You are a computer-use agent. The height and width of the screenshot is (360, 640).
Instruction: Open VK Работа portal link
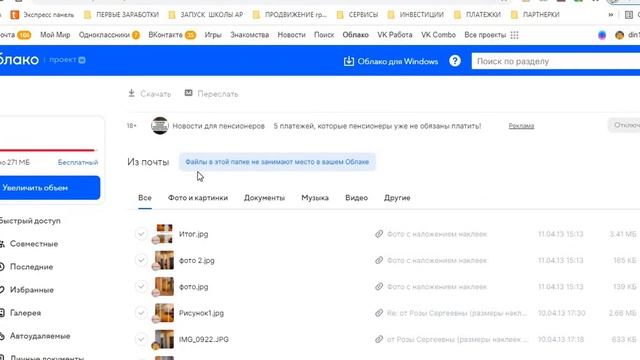395,35
